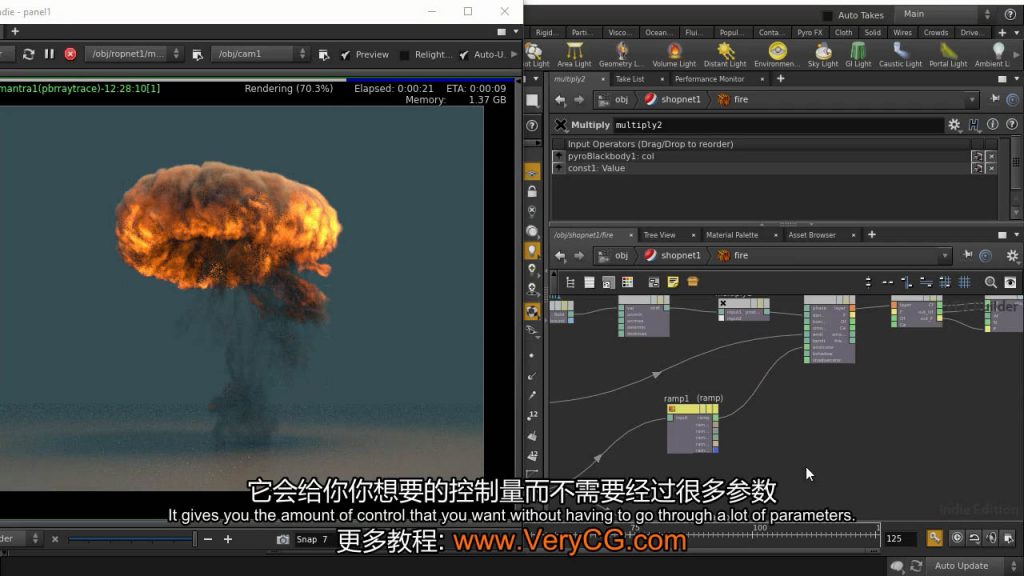The image size is (1024, 576).
Task: Select the GI Light tool
Action: pyautogui.click(x=858, y=54)
